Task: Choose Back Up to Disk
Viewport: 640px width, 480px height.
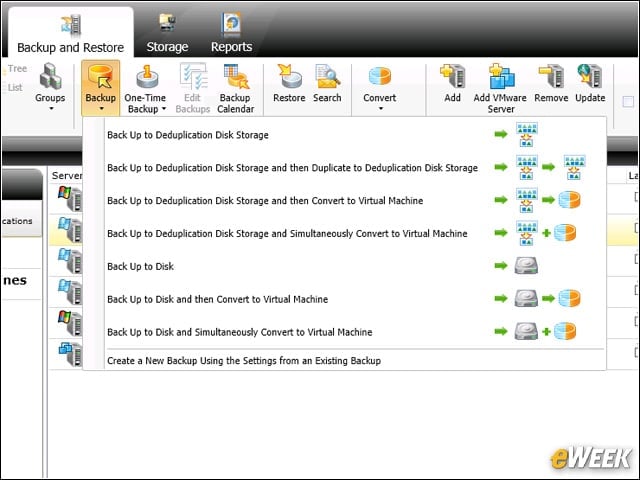Action: pyautogui.click(x=344, y=266)
